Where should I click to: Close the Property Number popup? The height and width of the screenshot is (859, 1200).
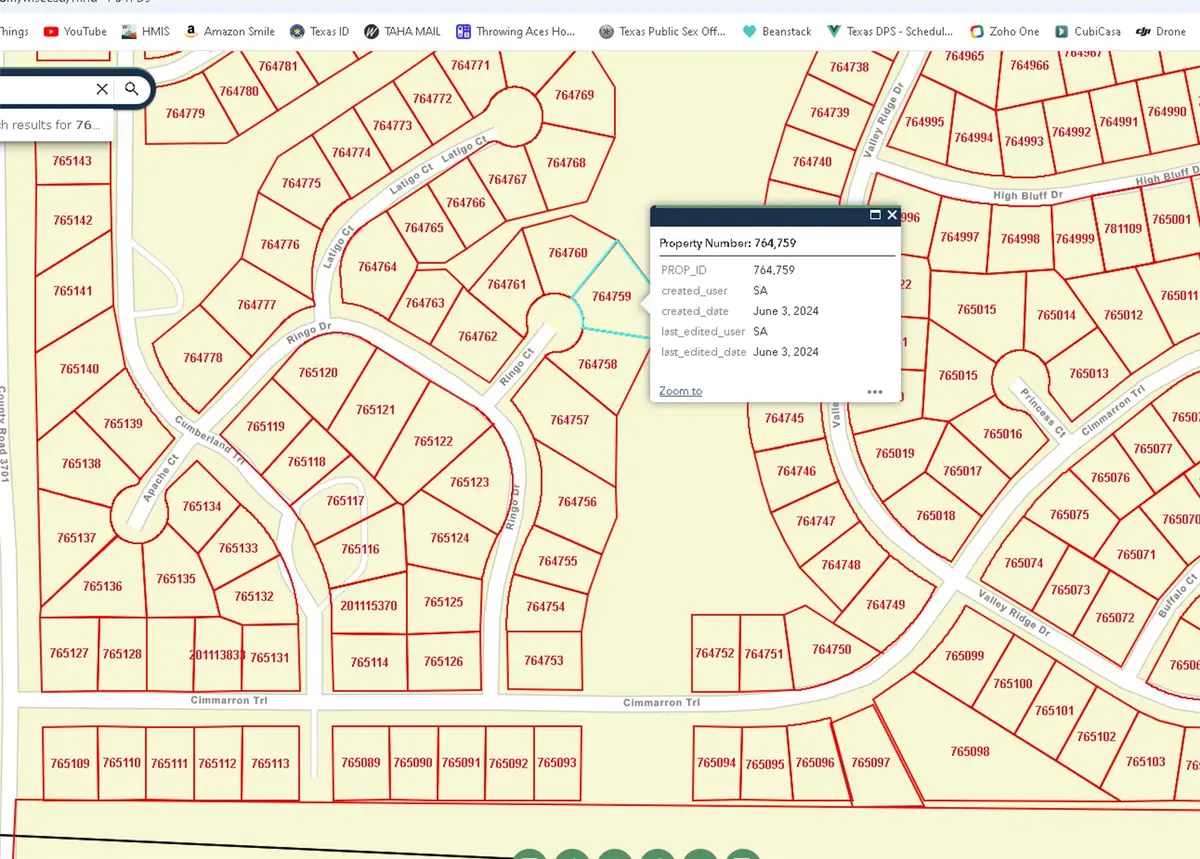[x=891, y=215]
